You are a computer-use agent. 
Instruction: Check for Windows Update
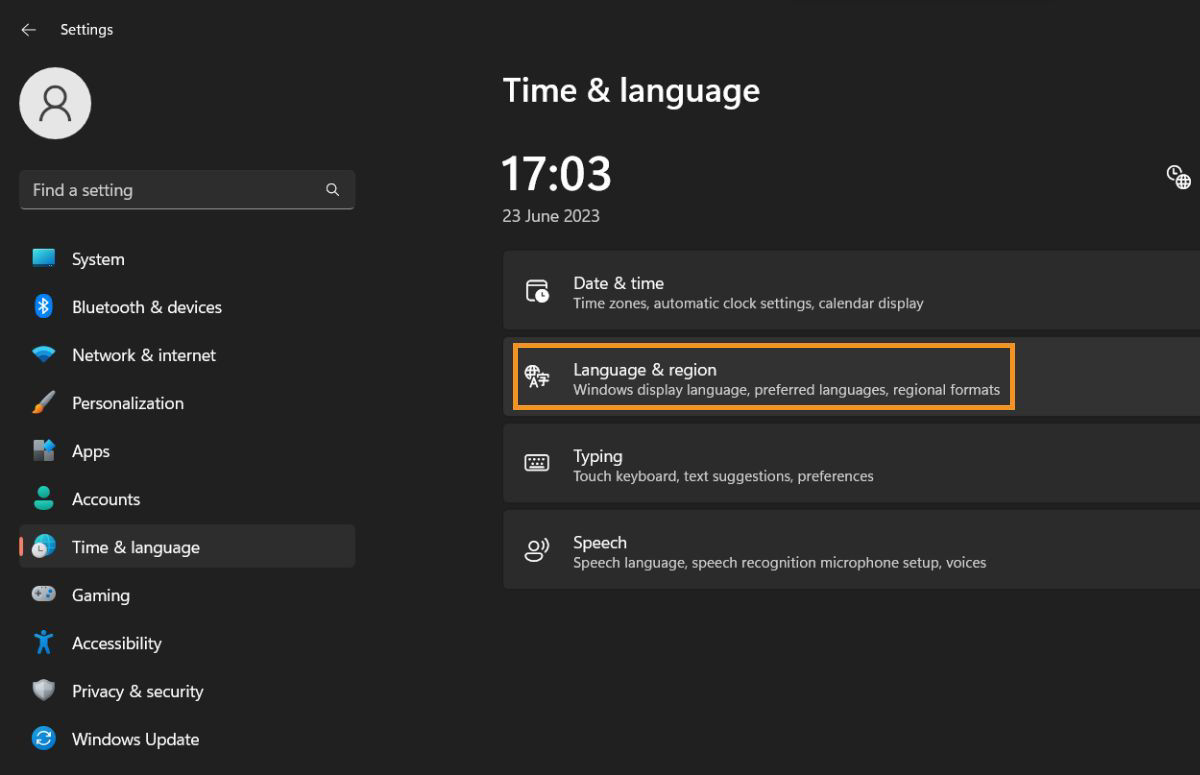pos(134,739)
